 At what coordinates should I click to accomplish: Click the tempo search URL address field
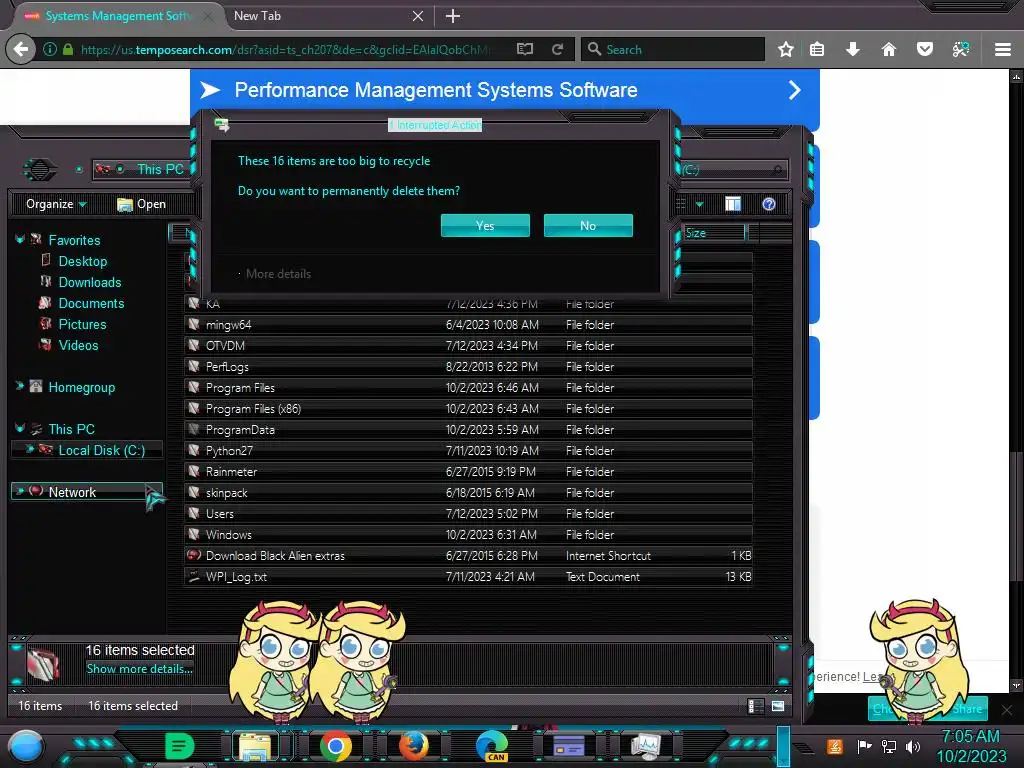287,50
